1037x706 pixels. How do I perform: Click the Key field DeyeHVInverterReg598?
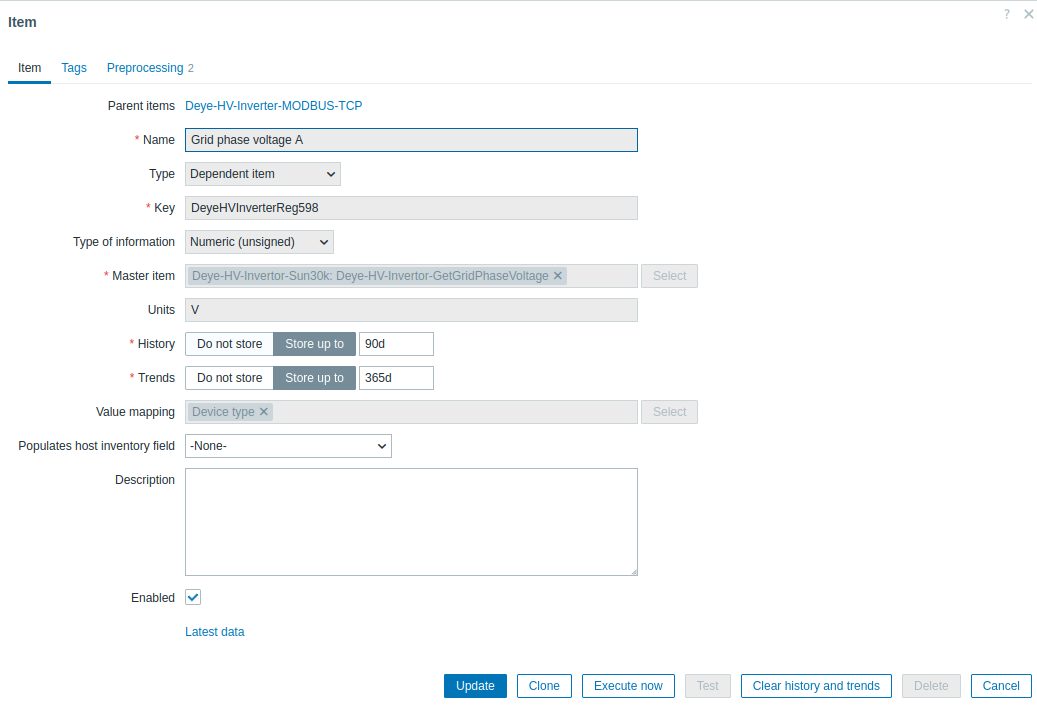click(411, 208)
